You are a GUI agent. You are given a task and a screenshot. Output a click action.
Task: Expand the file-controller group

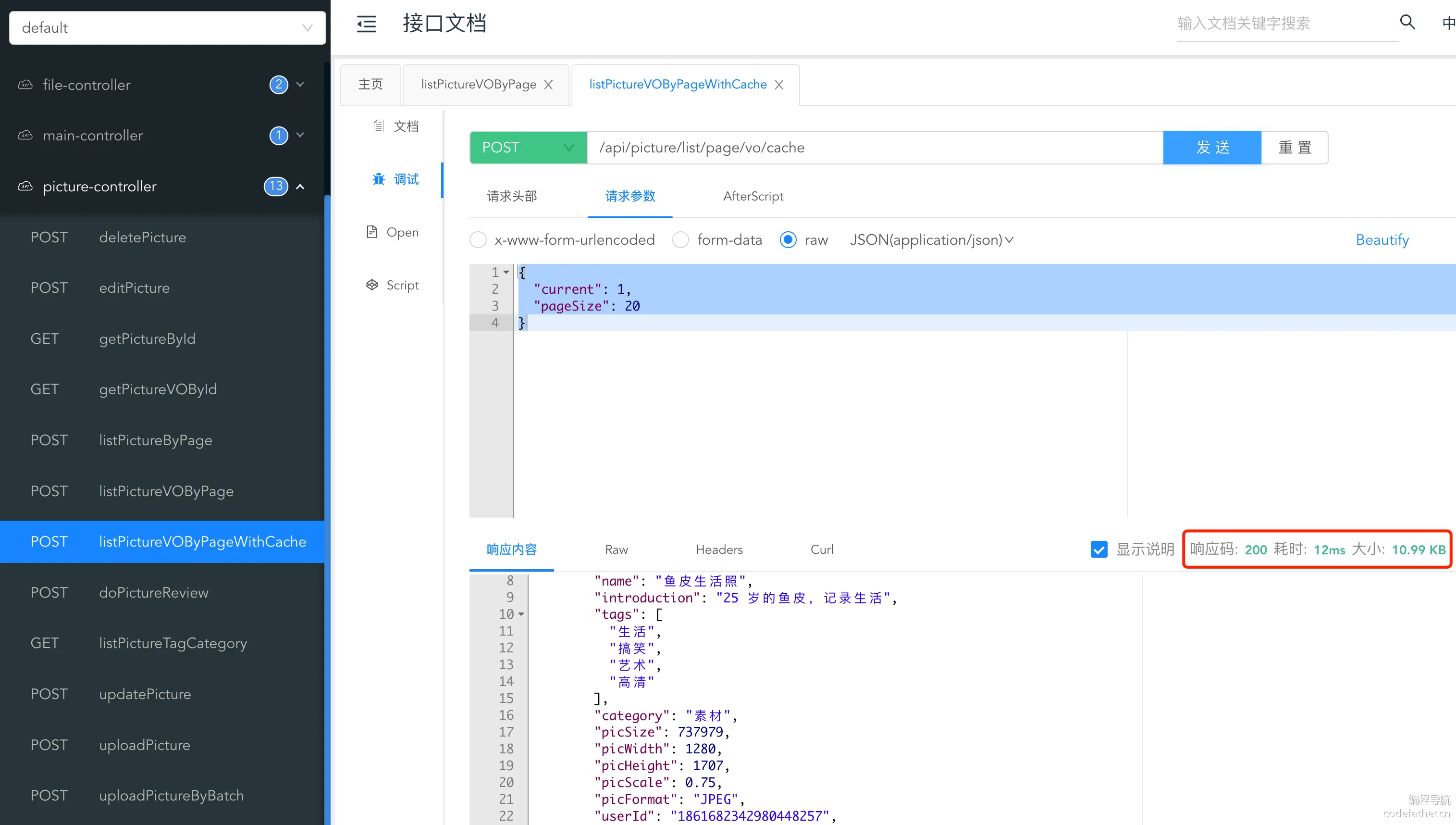[300, 85]
